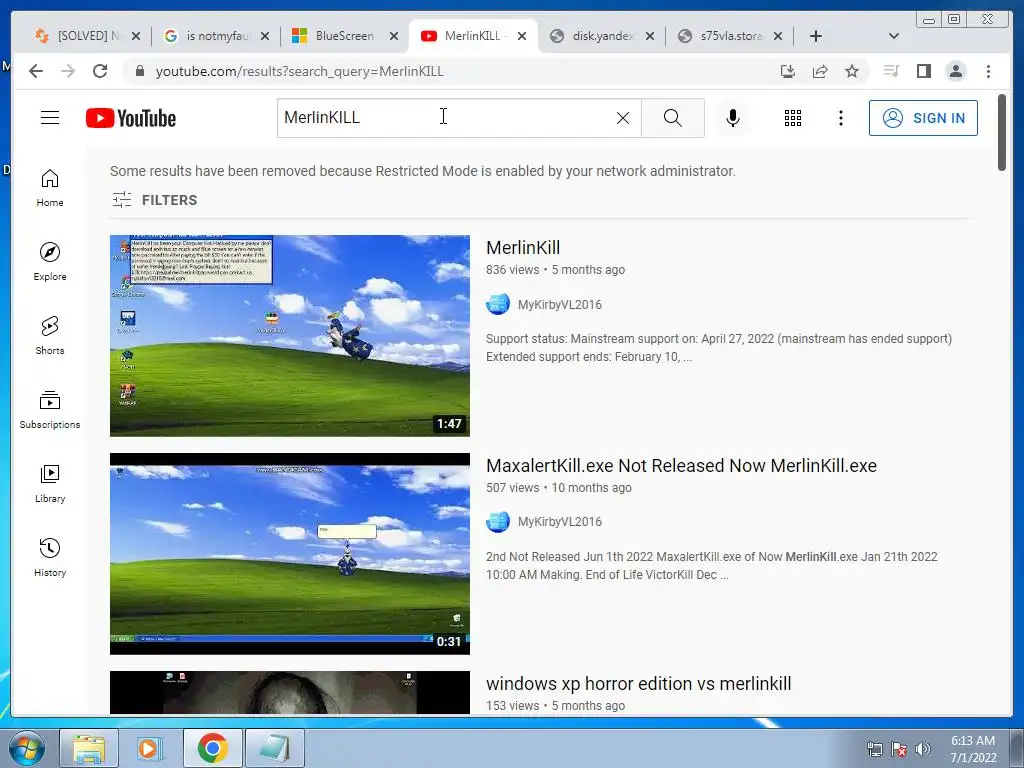This screenshot has height=768, width=1024.
Task: Open MyKirbyVL2016 channel under MaxalertKill.exe video
Action: 560,522
